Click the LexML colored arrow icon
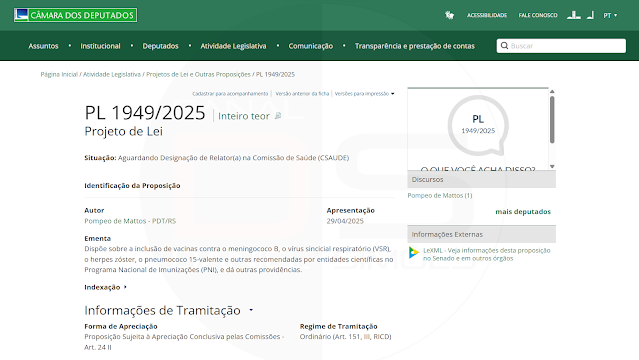This screenshot has height=360, width=639. click(x=414, y=253)
